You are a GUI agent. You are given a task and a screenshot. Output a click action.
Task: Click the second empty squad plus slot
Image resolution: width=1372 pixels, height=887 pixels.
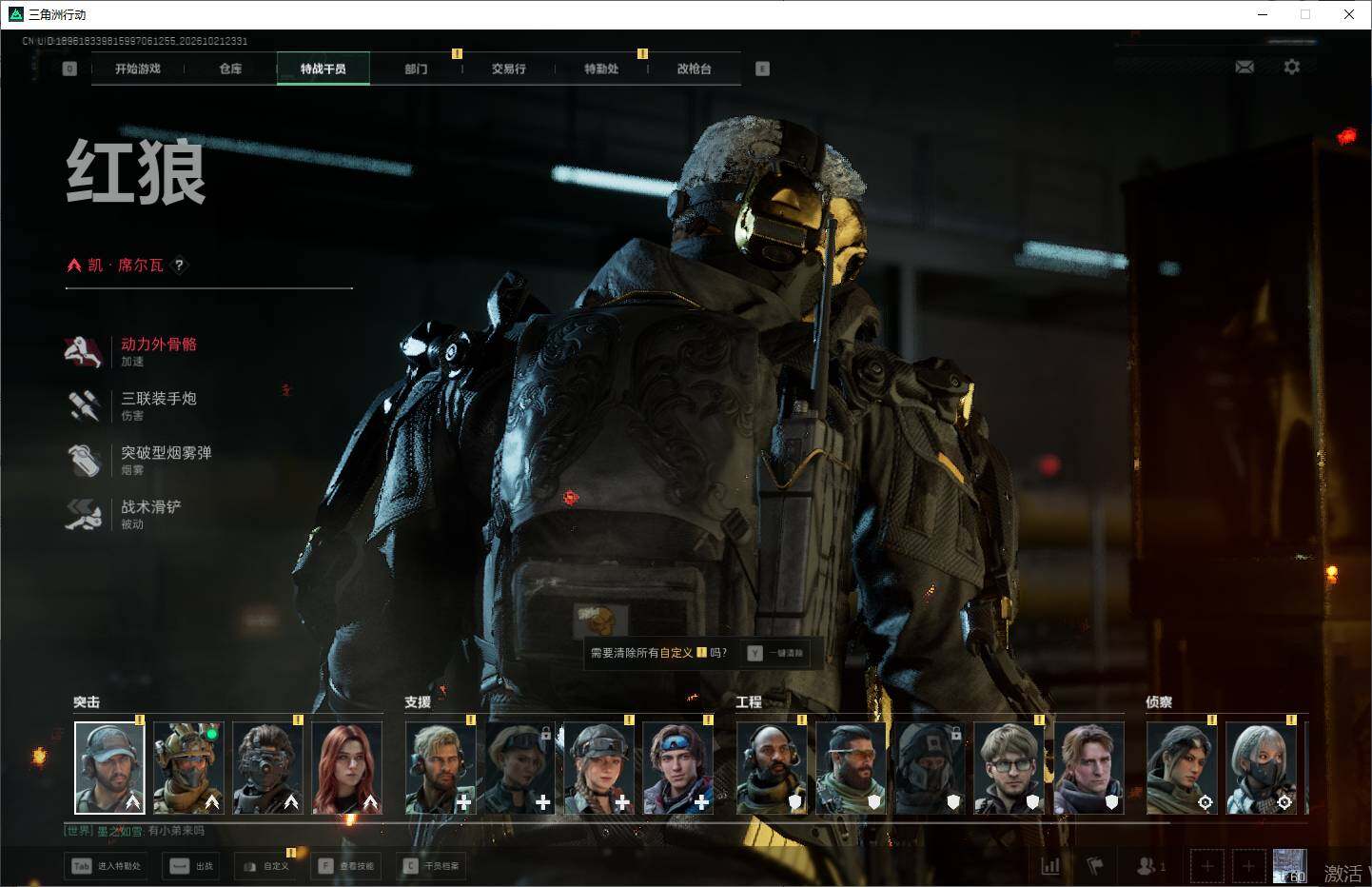(x=1248, y=866)
